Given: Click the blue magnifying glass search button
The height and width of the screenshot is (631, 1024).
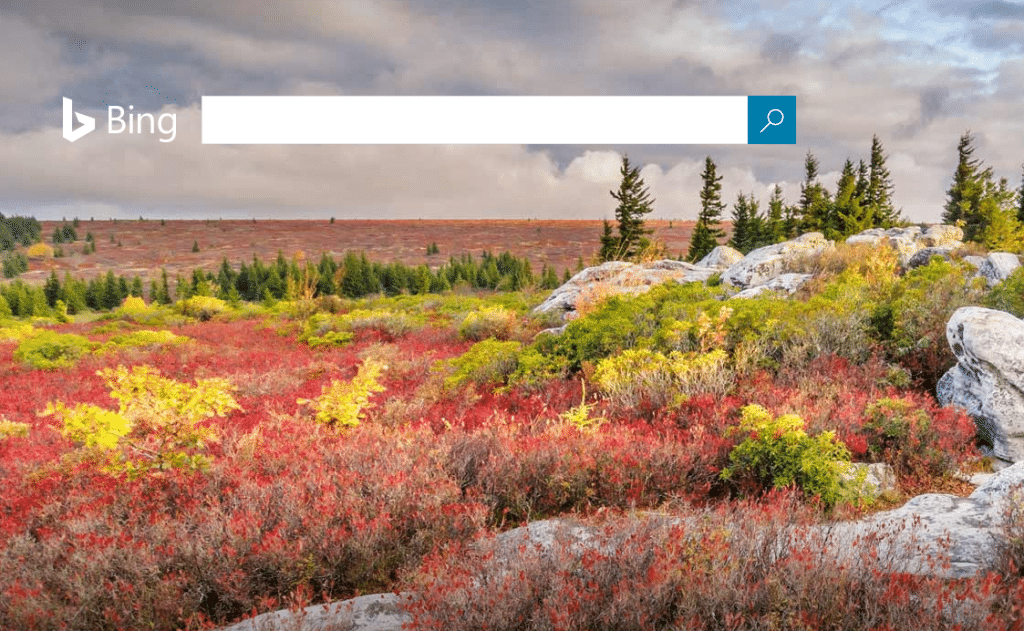Looking at the screenshot, I should (771, 120).
